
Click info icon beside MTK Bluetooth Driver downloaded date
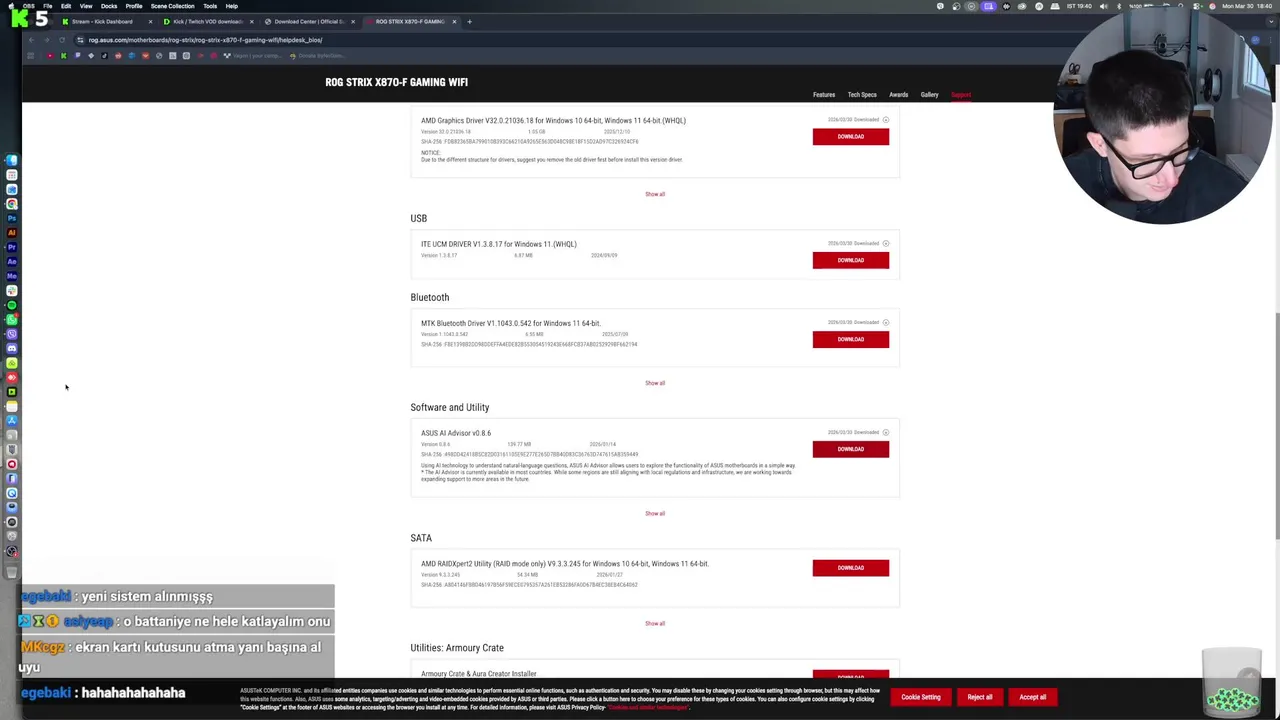886,322
